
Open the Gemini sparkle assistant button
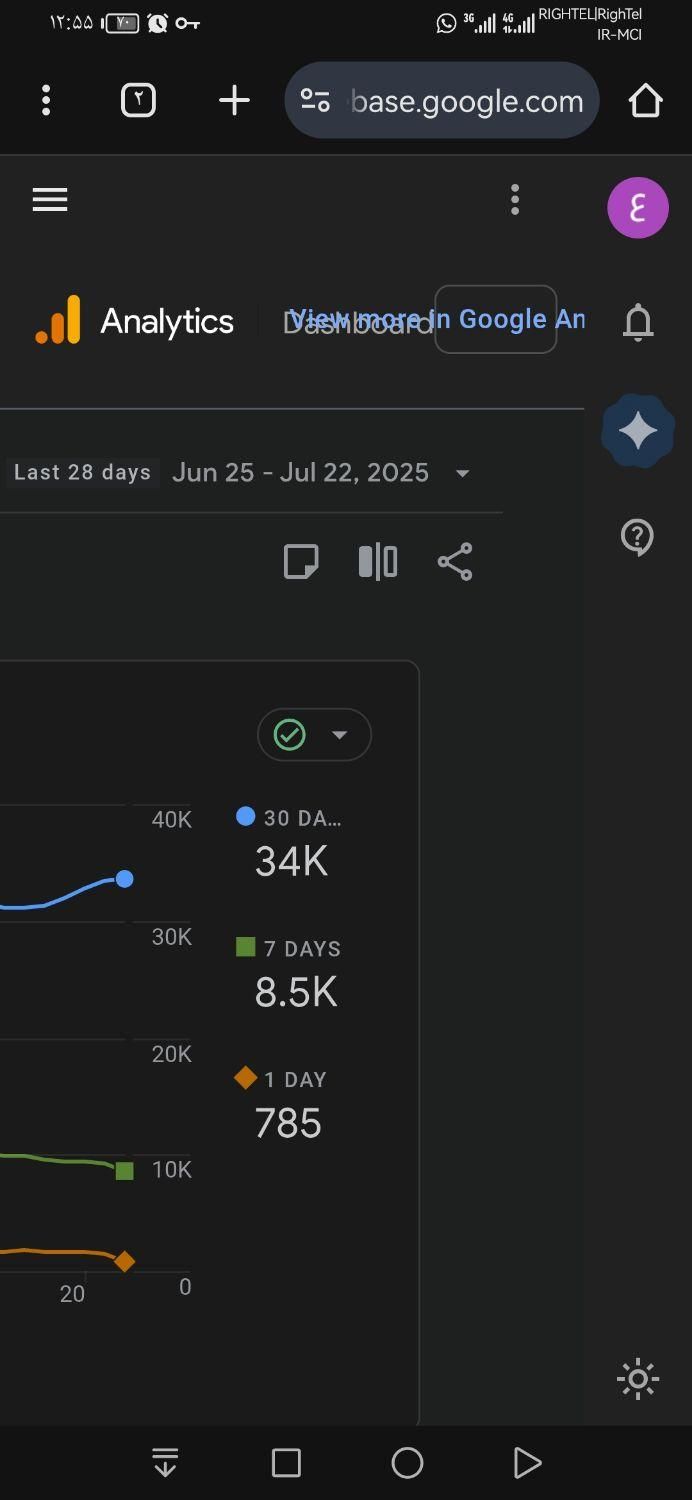(x=638, y=431)
